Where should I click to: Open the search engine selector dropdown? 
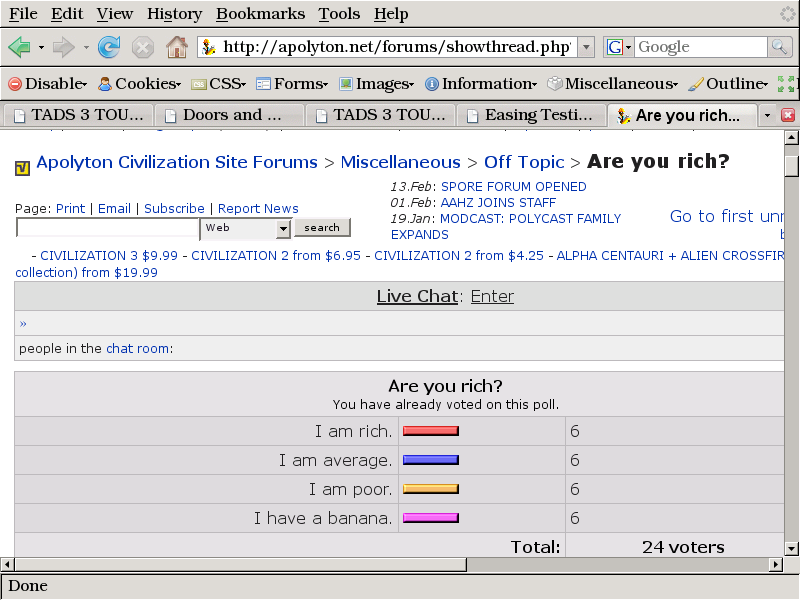[620, 47]
